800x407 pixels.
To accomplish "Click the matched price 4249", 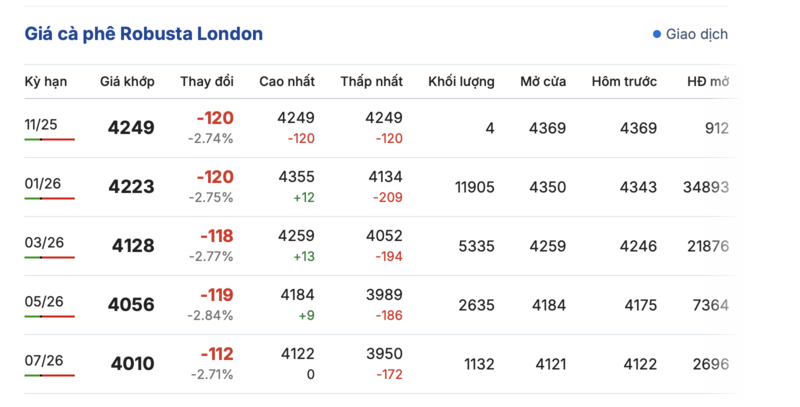I will click(x=131, y=128).
